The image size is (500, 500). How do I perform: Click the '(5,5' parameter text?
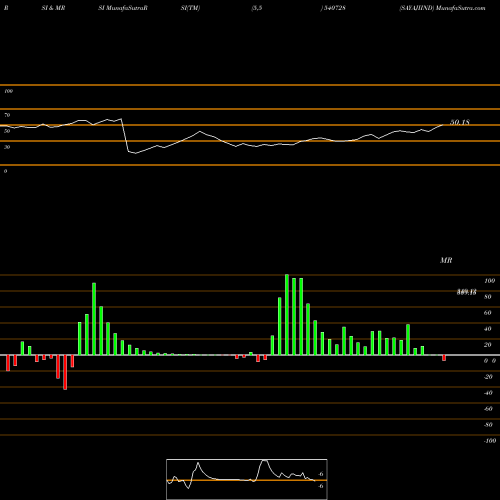pos(257,8)
